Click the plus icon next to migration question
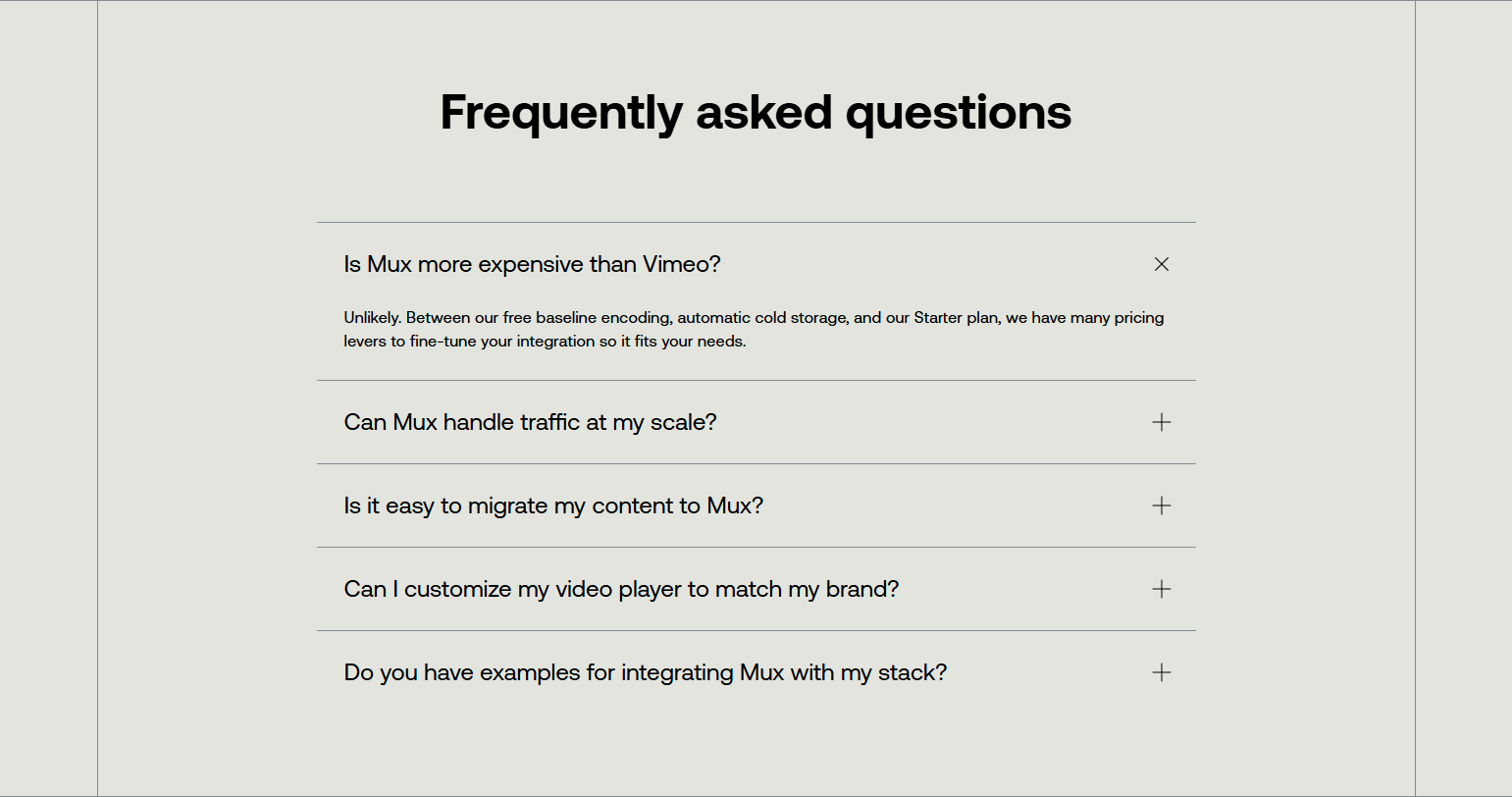The width and height of the screenshot is (1512, 797). (x=1162, y=505)
